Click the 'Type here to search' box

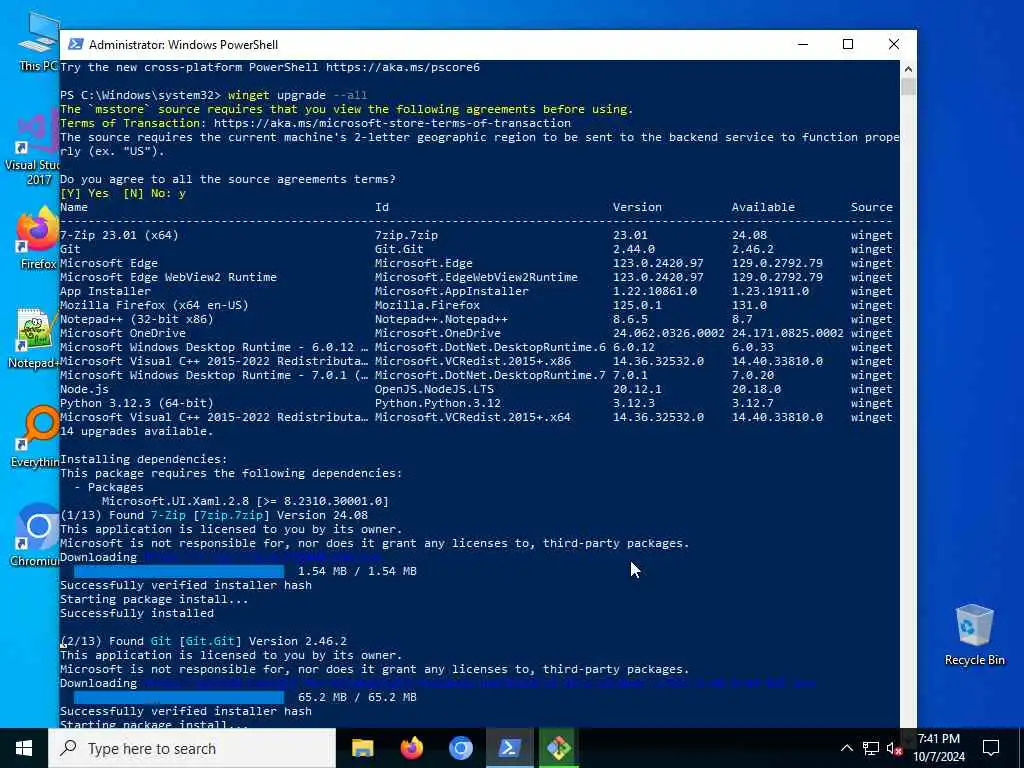[x=192, y=748]
